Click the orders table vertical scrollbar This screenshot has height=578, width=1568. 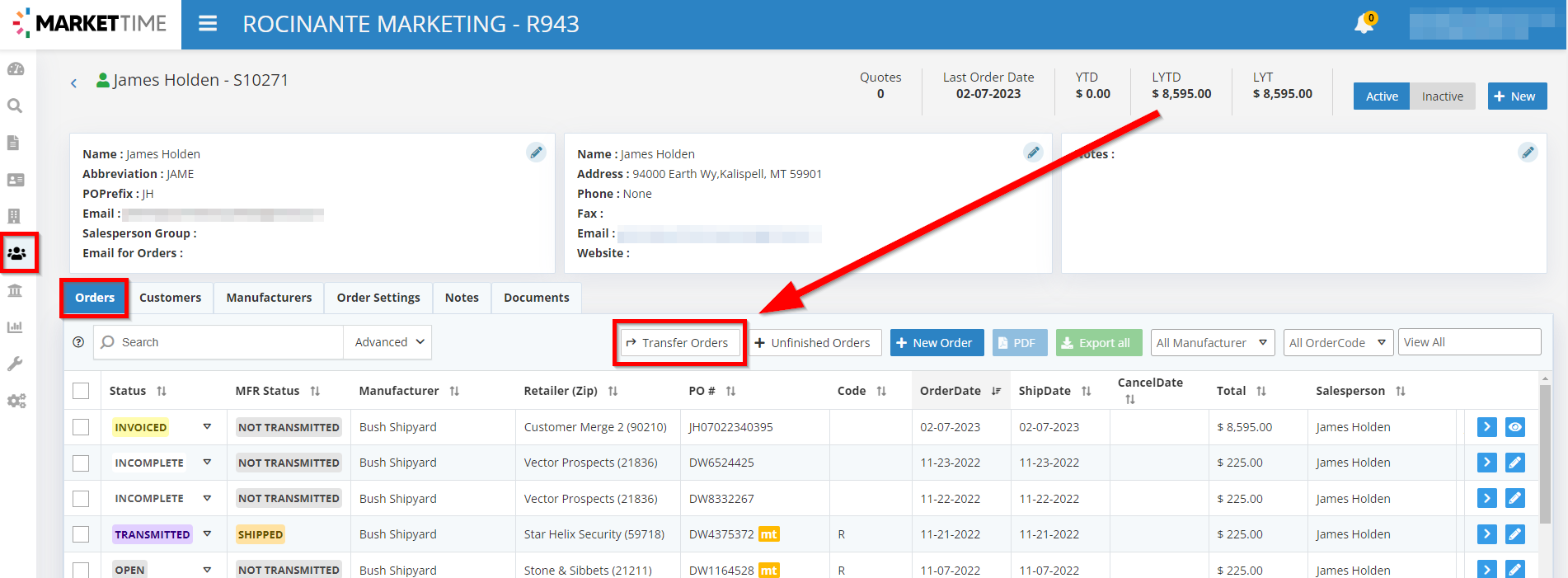[x=1545, y=453]
